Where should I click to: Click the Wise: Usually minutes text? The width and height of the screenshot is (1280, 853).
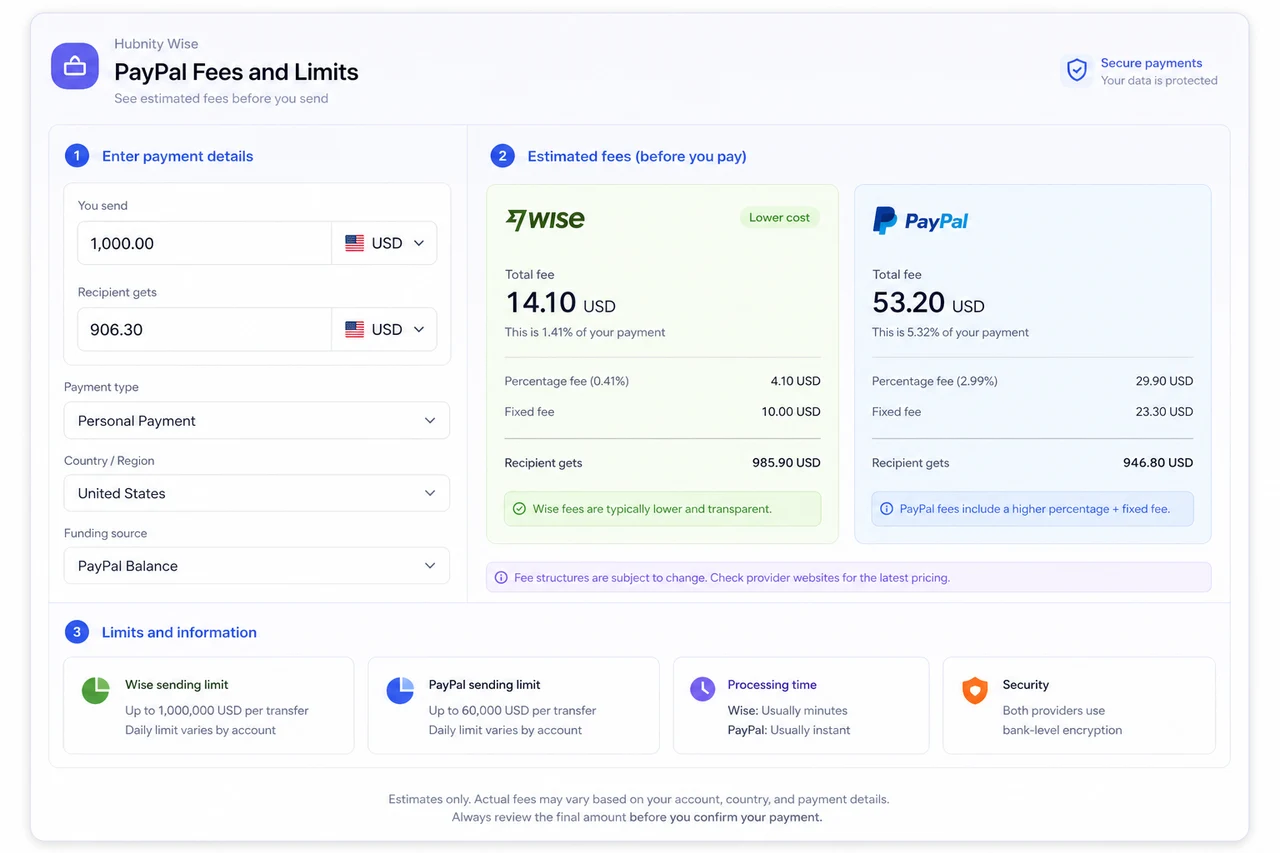(x=787, y=711)
